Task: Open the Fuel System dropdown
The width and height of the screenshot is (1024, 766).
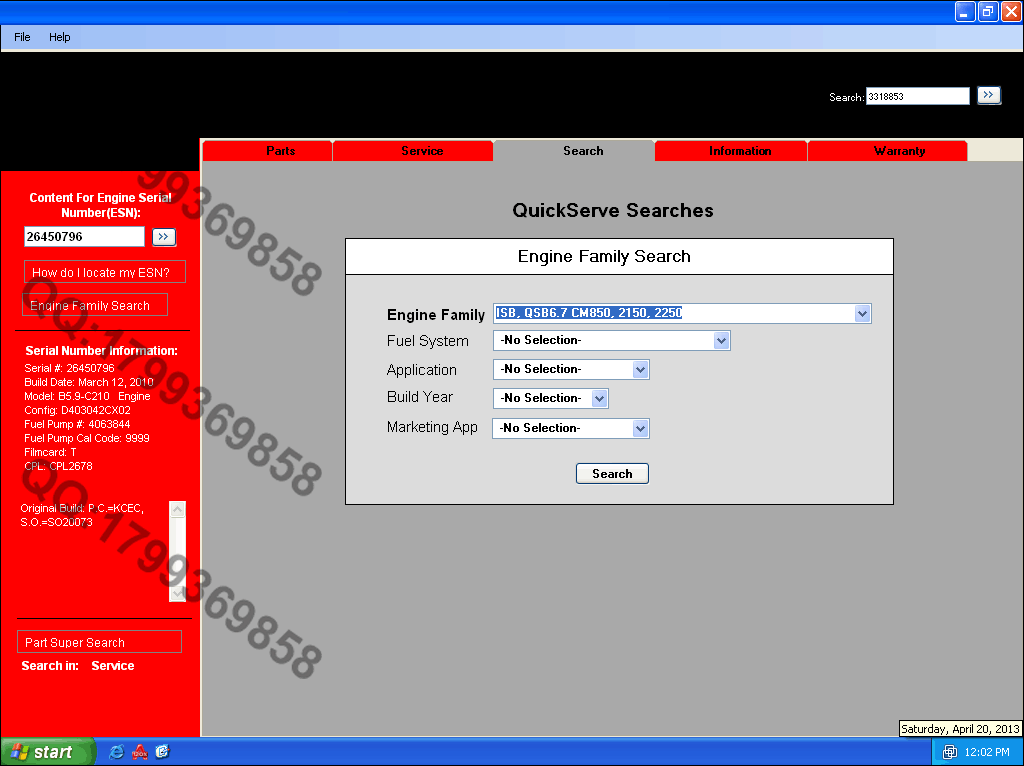Action: coord(721,341)
